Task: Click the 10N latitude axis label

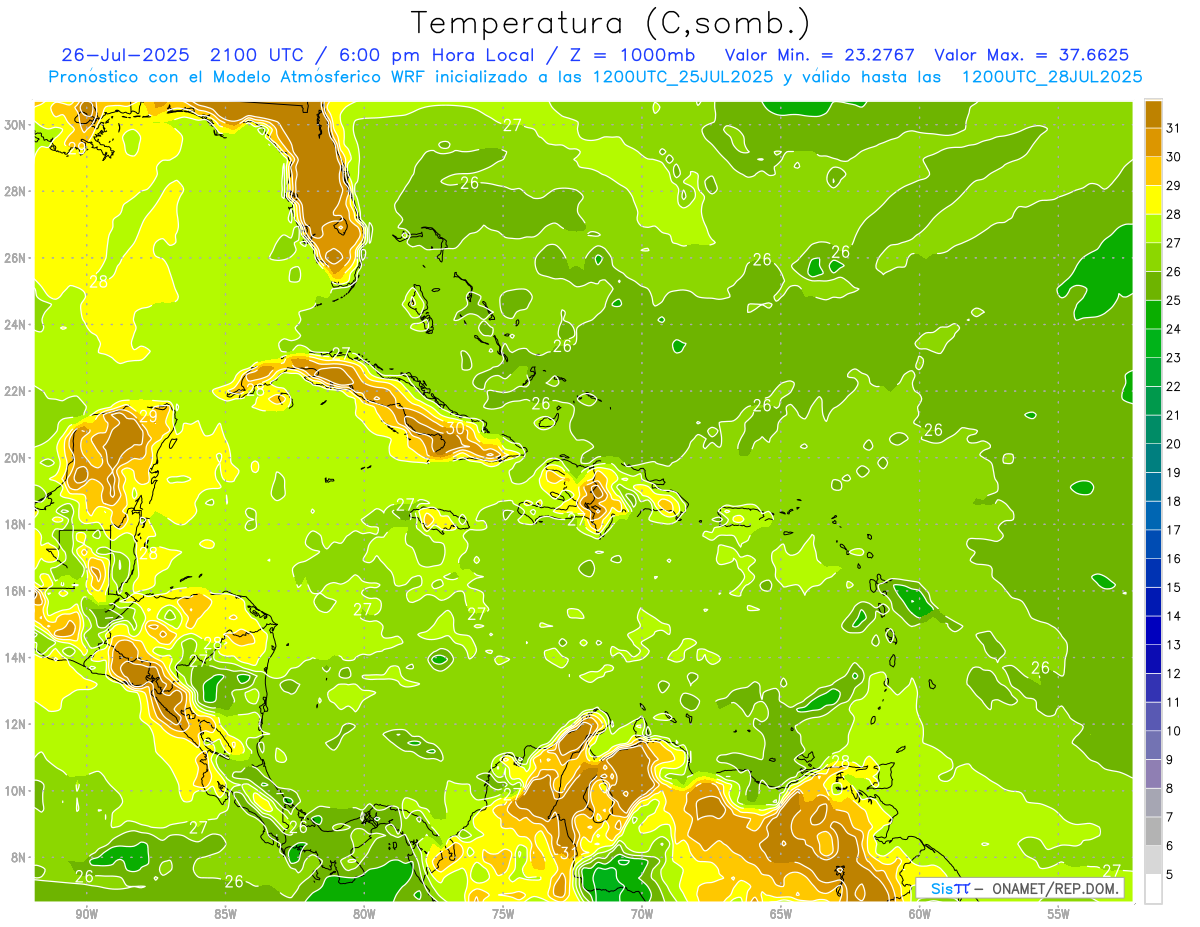Action: tap(17, 791)
